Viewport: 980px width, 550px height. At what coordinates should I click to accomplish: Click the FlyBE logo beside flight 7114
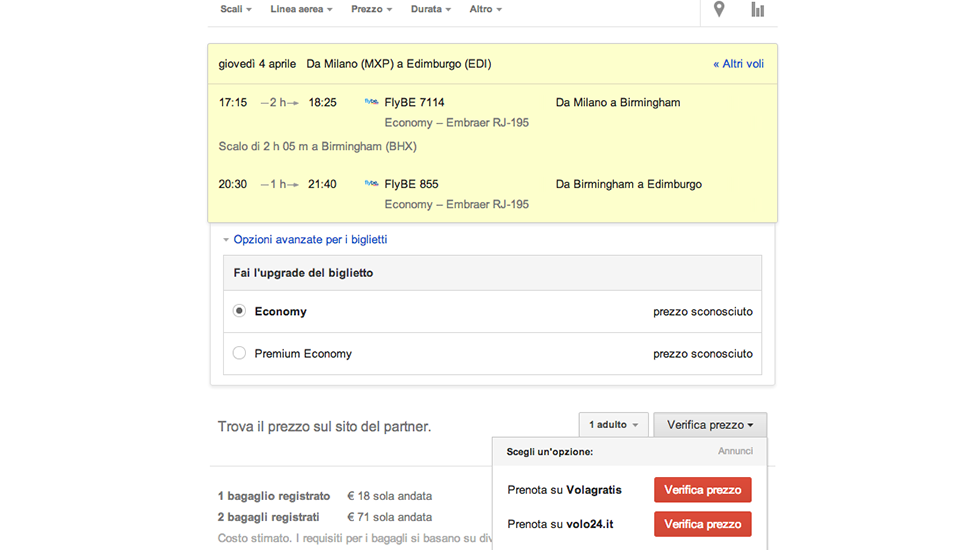click(372, 102)
